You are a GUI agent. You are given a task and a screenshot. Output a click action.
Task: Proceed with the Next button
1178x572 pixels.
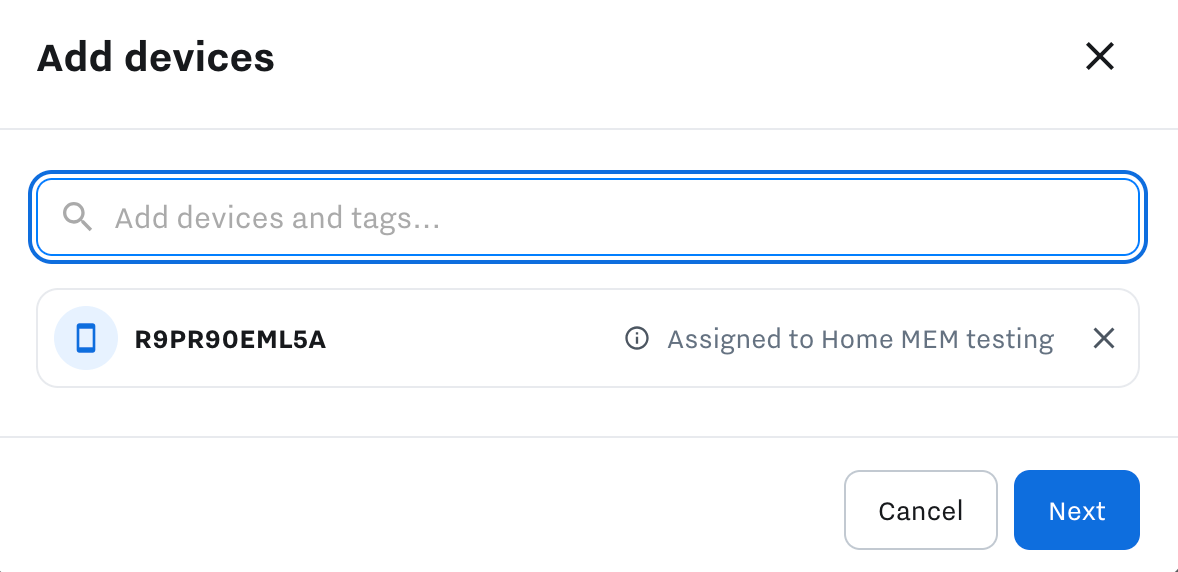tap(1076, 510)
